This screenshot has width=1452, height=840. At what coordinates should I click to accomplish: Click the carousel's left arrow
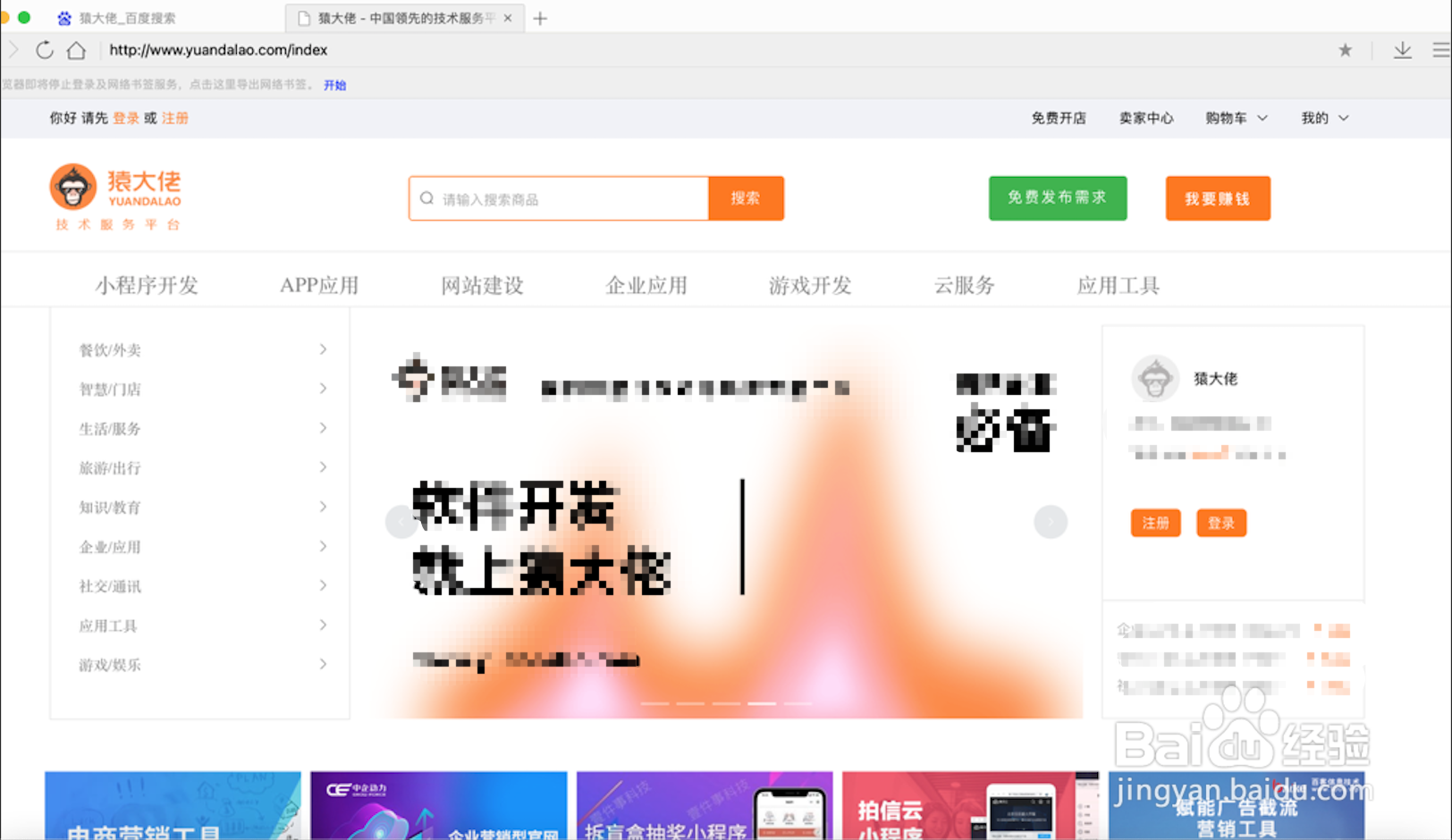pyautogui.click(x=401, y=521)
